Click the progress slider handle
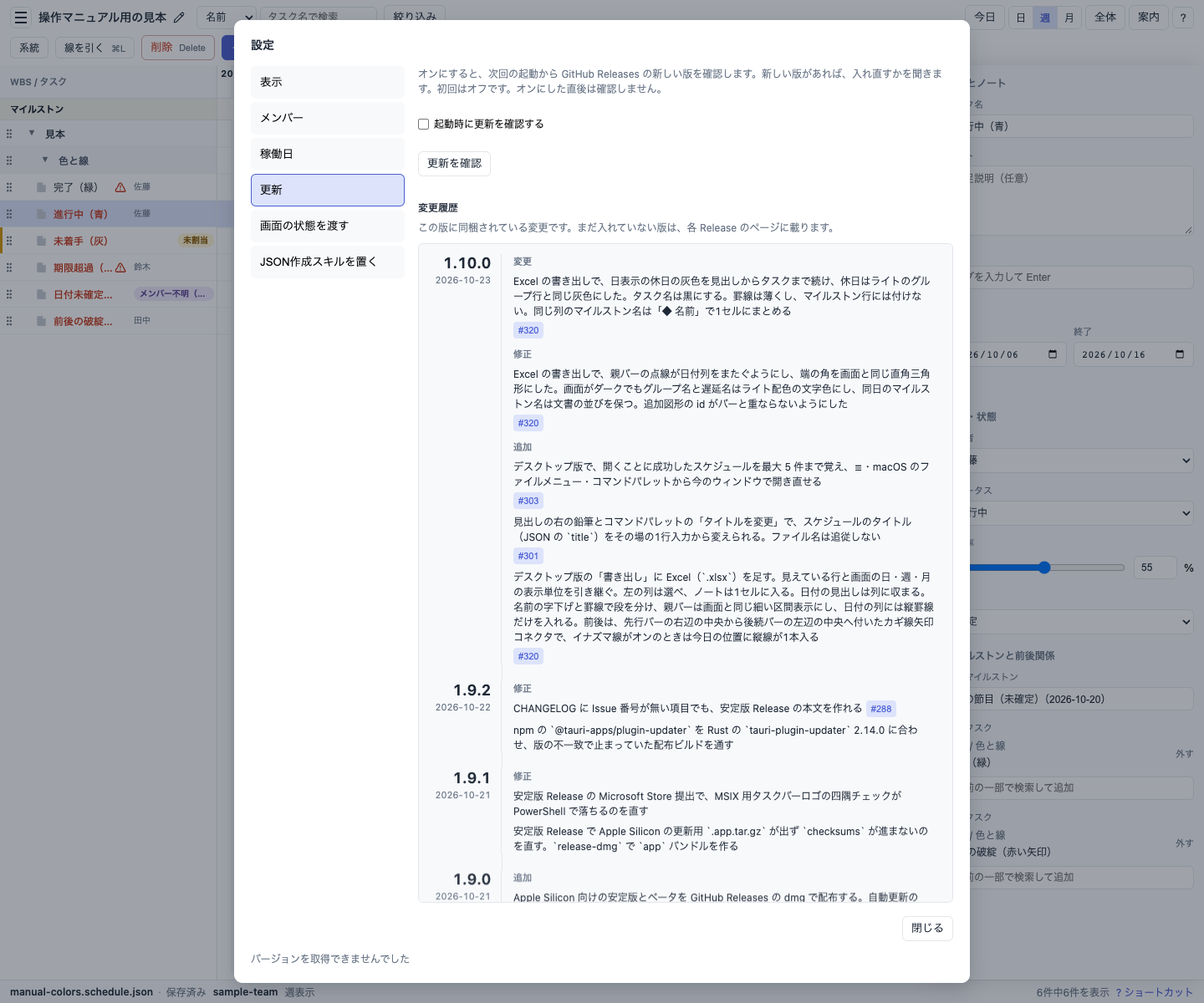This screenshot has width=1204, height=1003. [x=1044, y=568]
